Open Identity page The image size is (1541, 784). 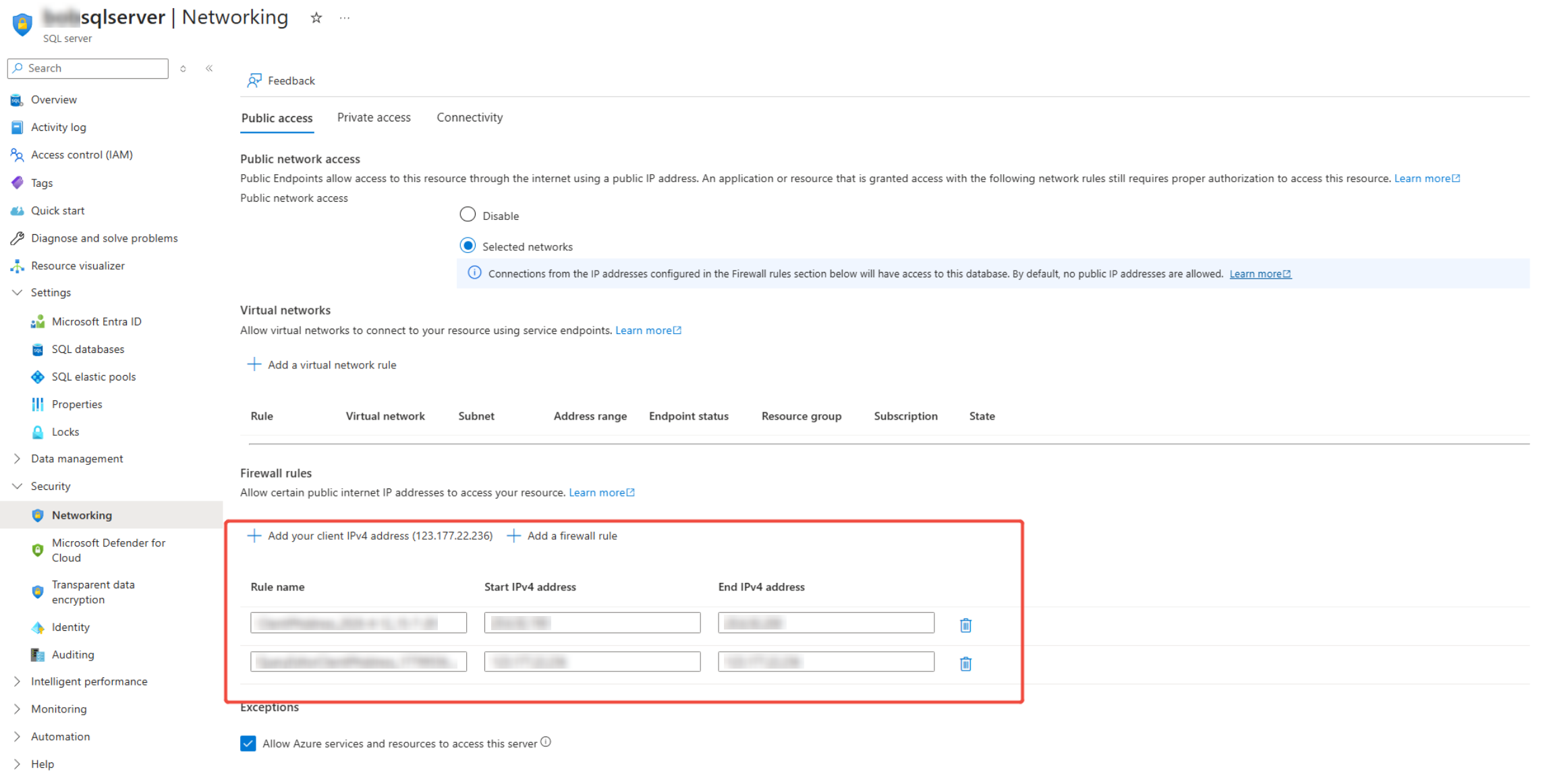(x=70, y=627)
